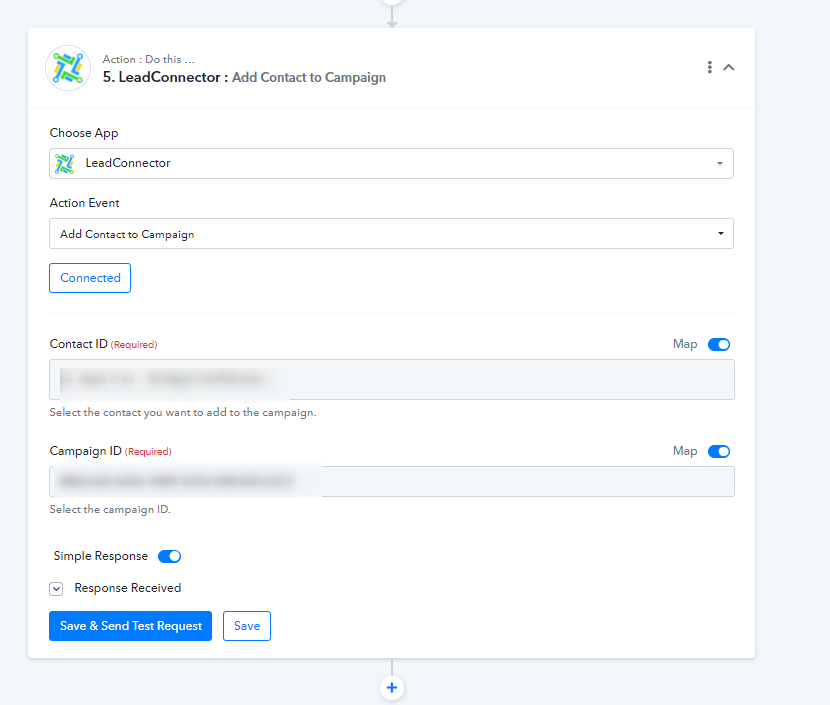Open the three-dot step options menu
Image resolution: width=830 pixels, height=705 pixels.
[x=709, y=67]
